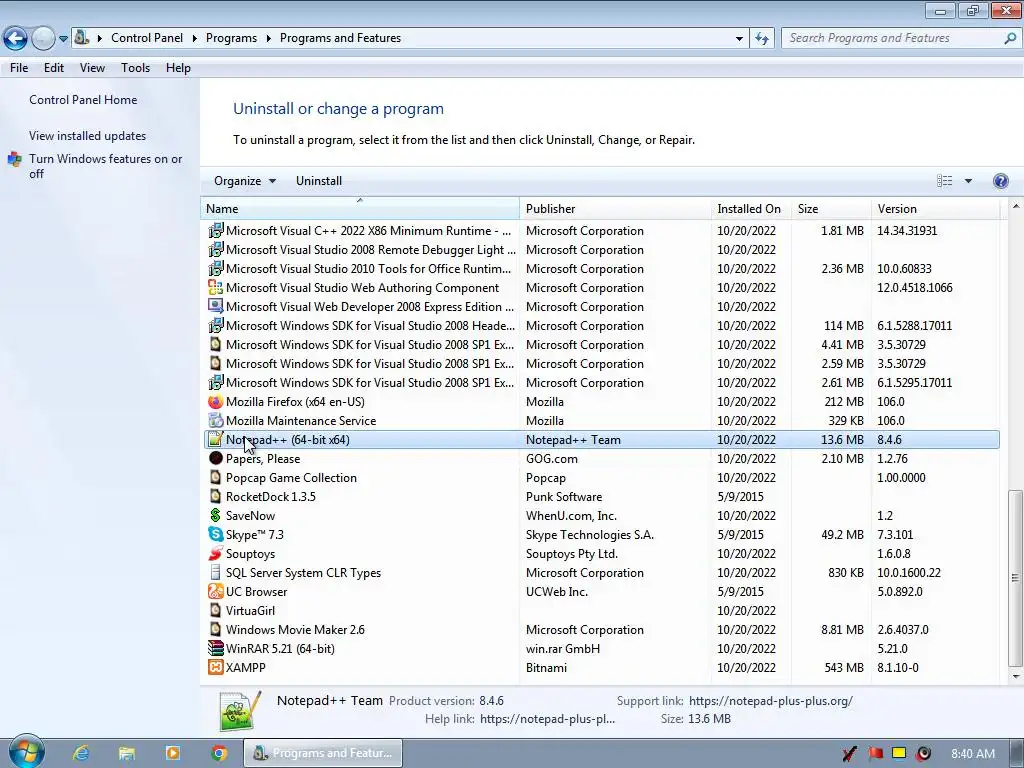Select the Microsoft Visual Studio Web Authoring Component icon
Screen dimensions: 1024x768
[215, 287]
